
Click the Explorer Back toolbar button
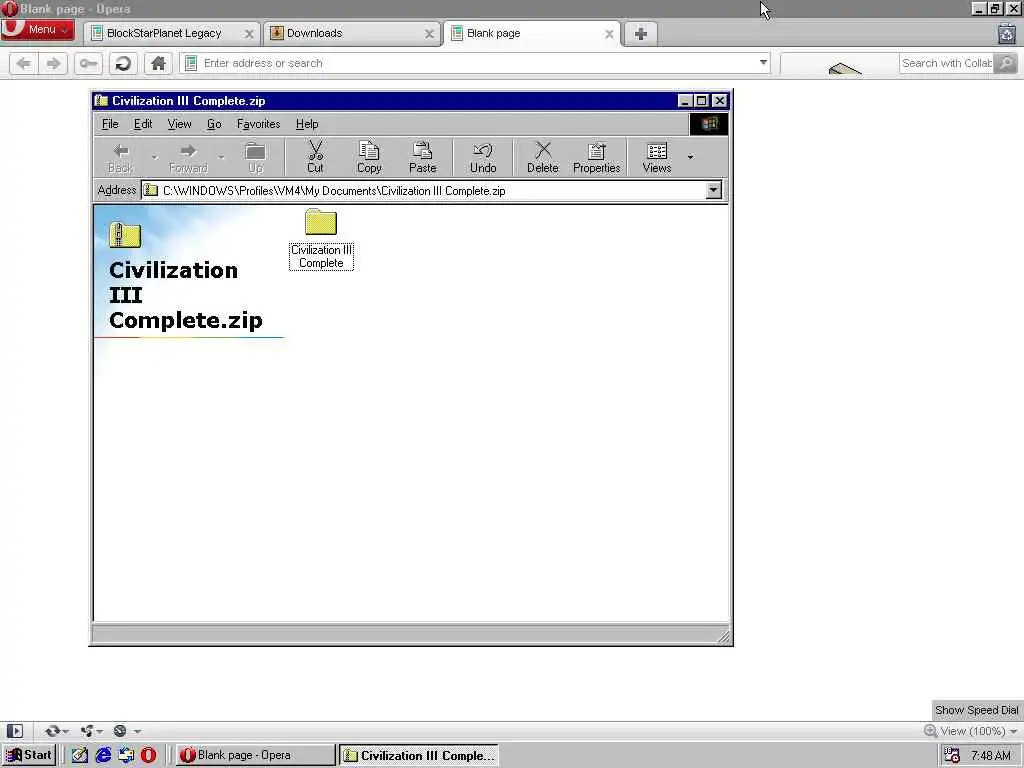point(121,157)
